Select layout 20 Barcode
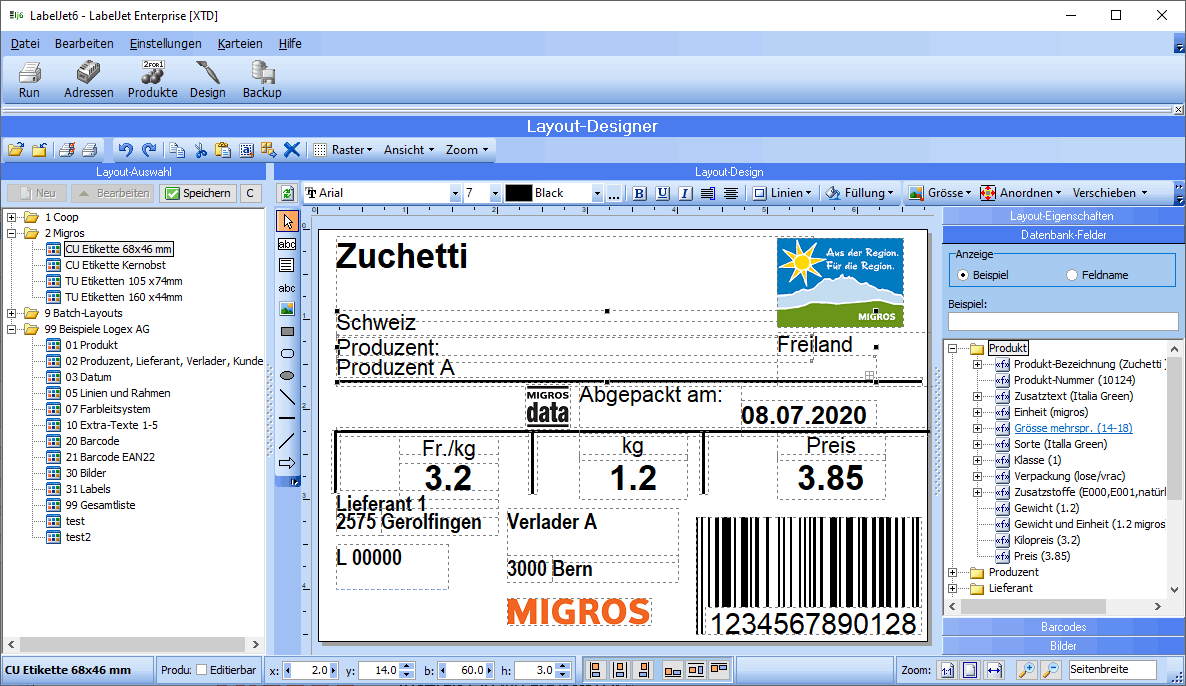 coord(92,441)
